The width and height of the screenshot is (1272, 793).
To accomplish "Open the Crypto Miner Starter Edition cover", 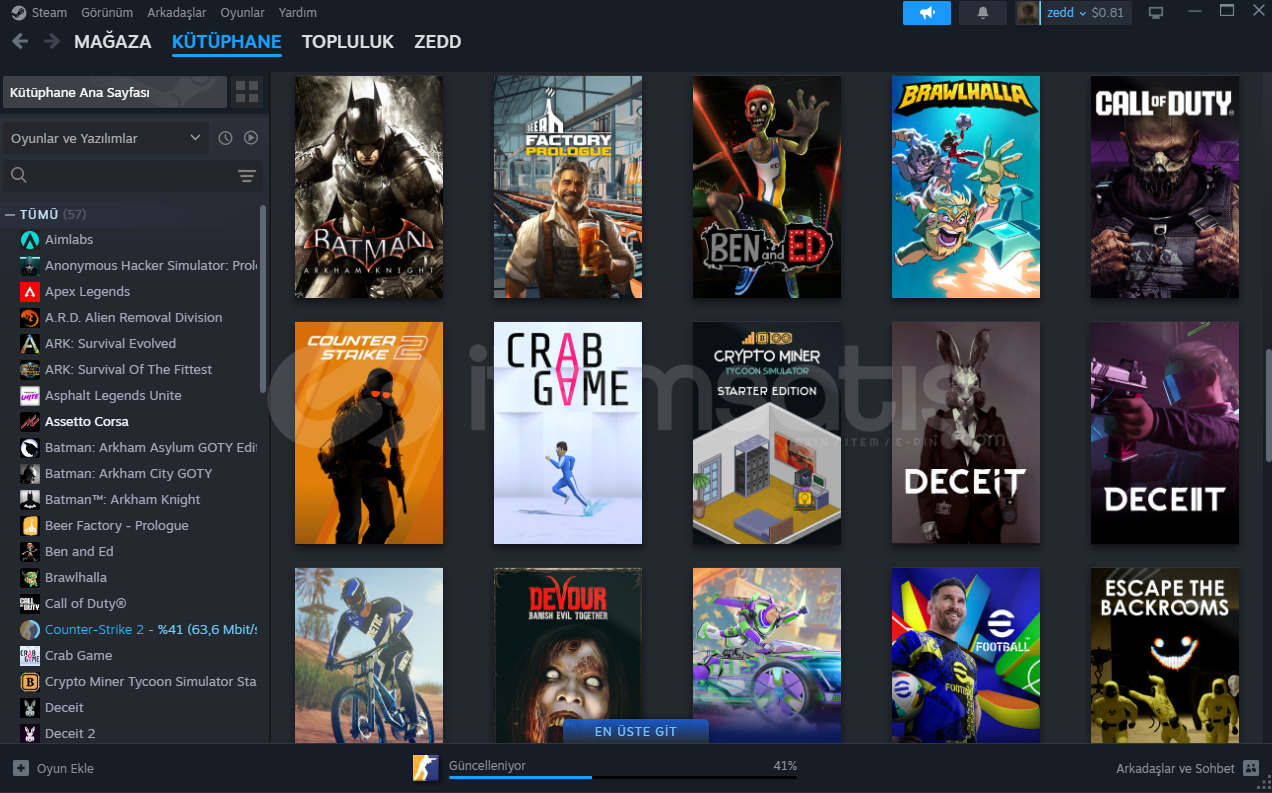I will point(767,433).
